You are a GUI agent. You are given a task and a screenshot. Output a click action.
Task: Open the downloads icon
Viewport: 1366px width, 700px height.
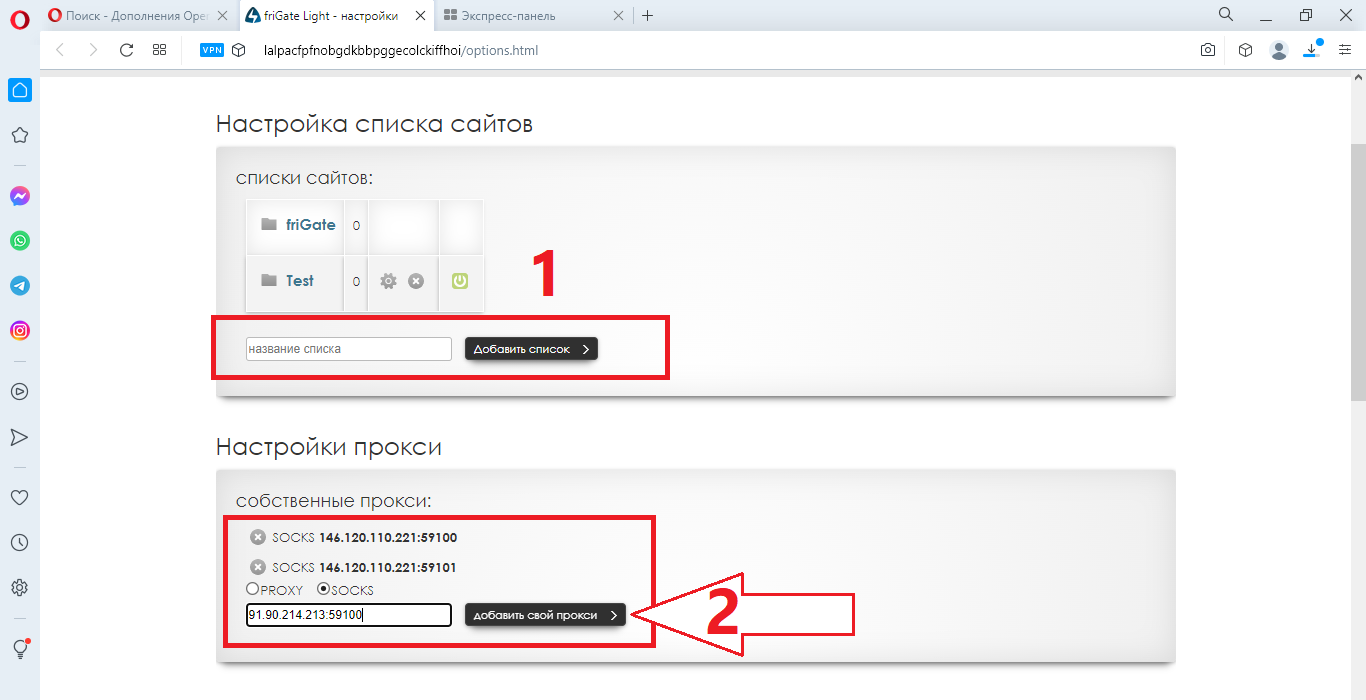pyautogui.click(x=1312, y=49)
